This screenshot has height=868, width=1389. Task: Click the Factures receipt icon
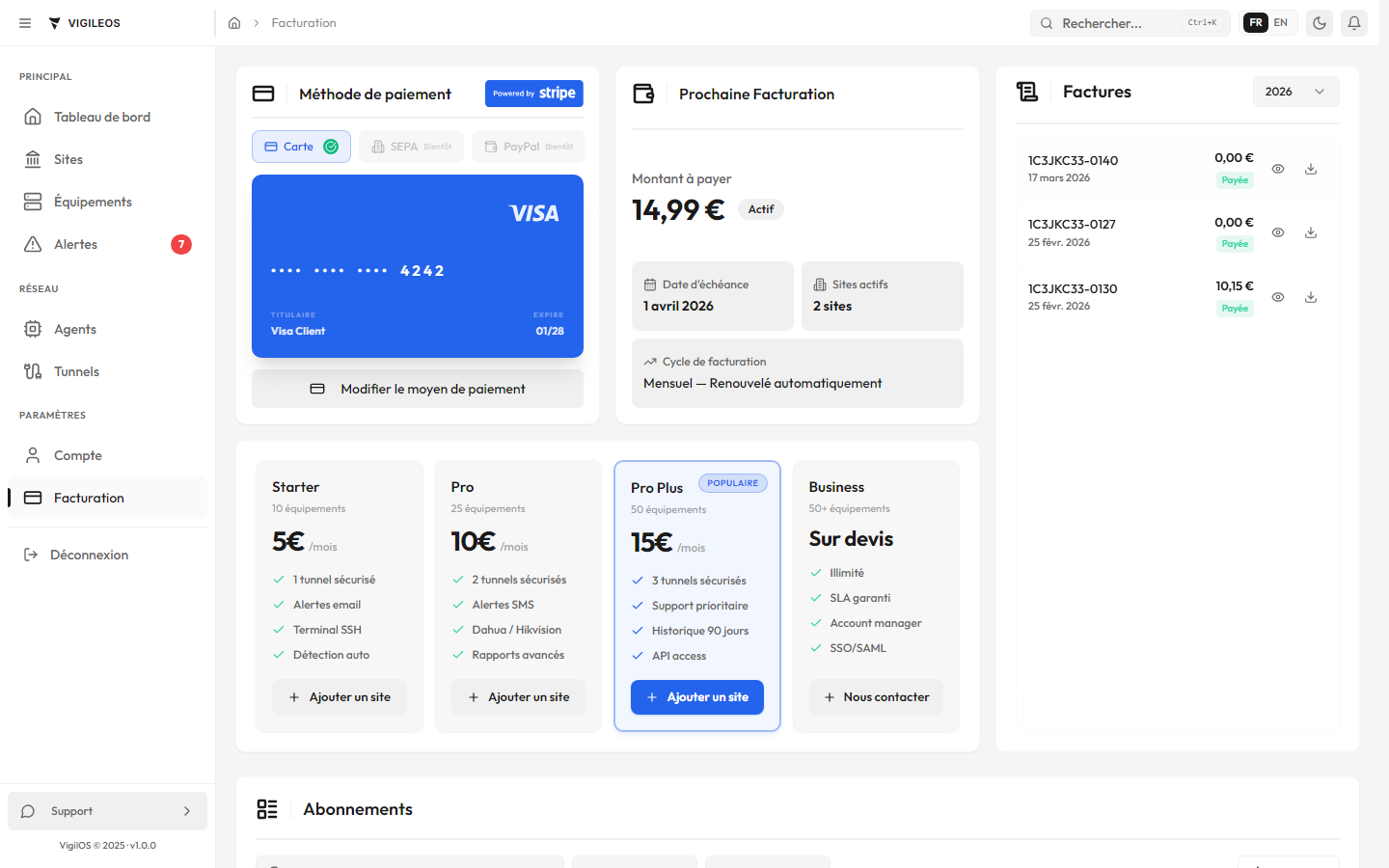pyautogui.click(x=1027, y=92)
